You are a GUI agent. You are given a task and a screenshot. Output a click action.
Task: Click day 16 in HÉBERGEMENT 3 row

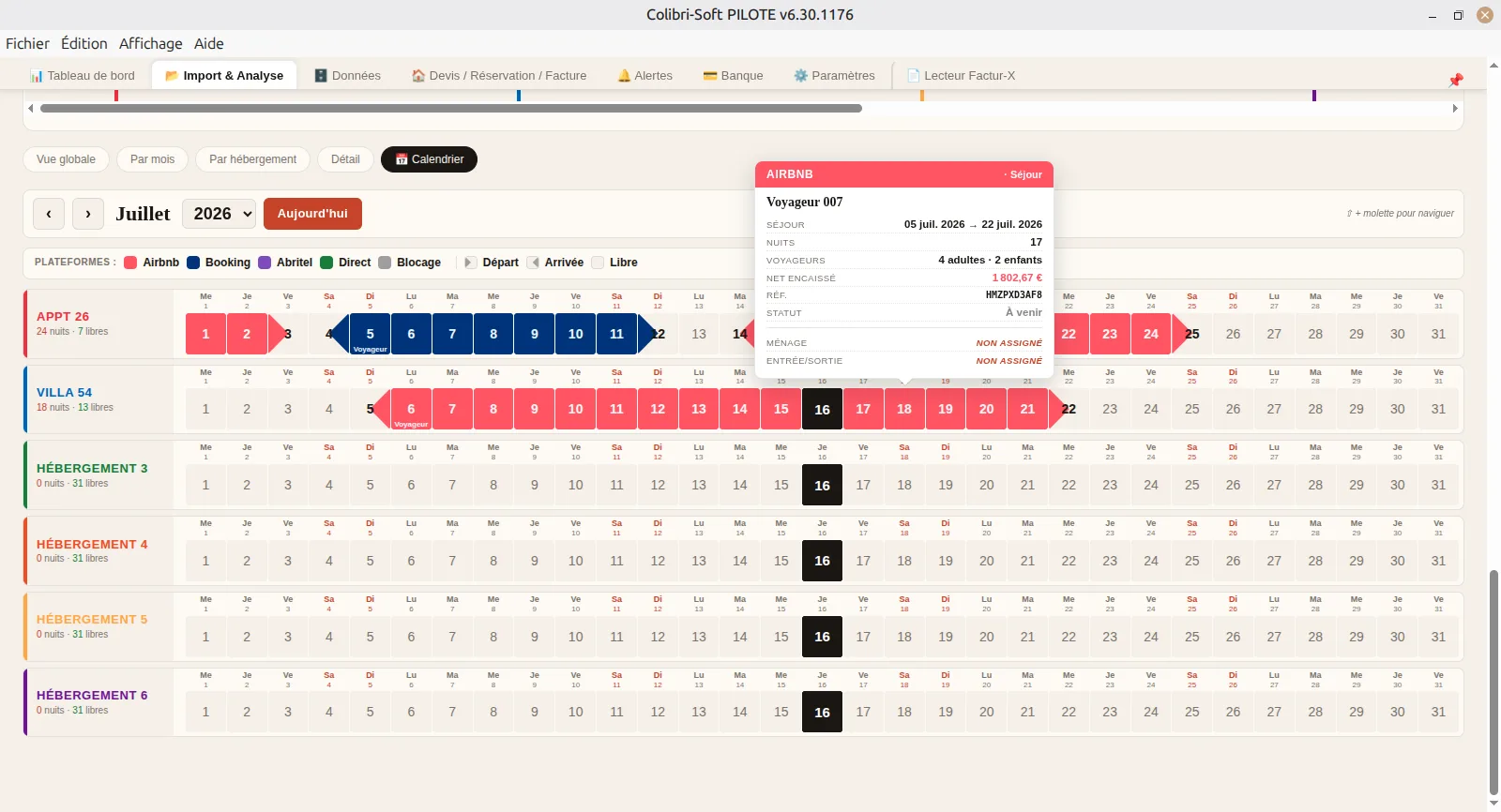tap(822, 485)
